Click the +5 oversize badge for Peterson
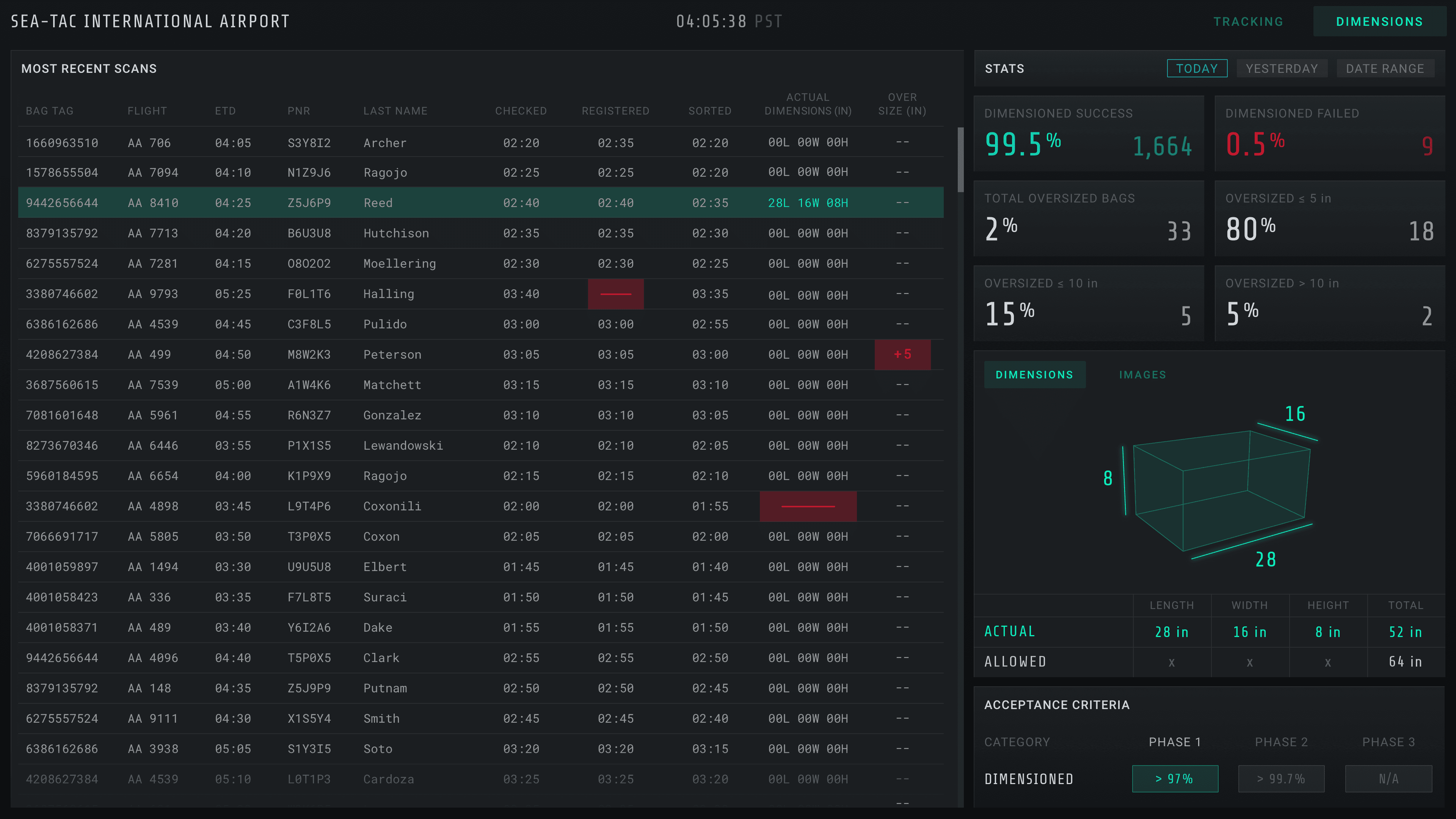The height and width of the screenshot is (819, 1456). (x=902, y=355)
